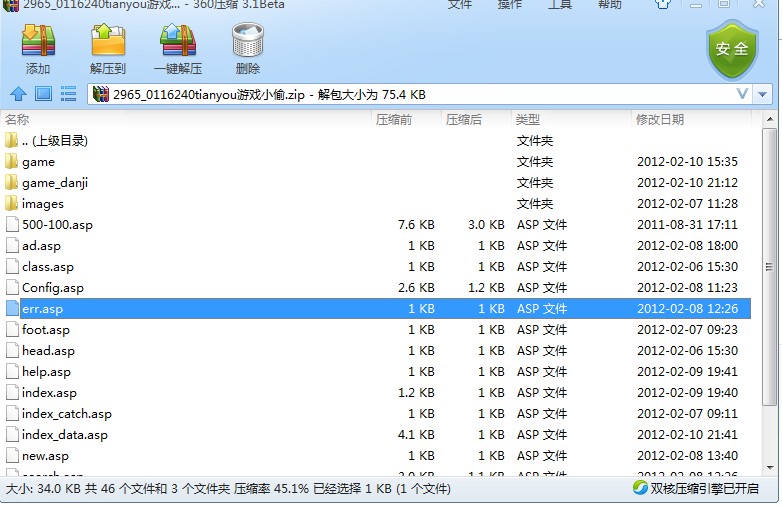
Task: Go up one level with blue arrow
Action: 18,94
